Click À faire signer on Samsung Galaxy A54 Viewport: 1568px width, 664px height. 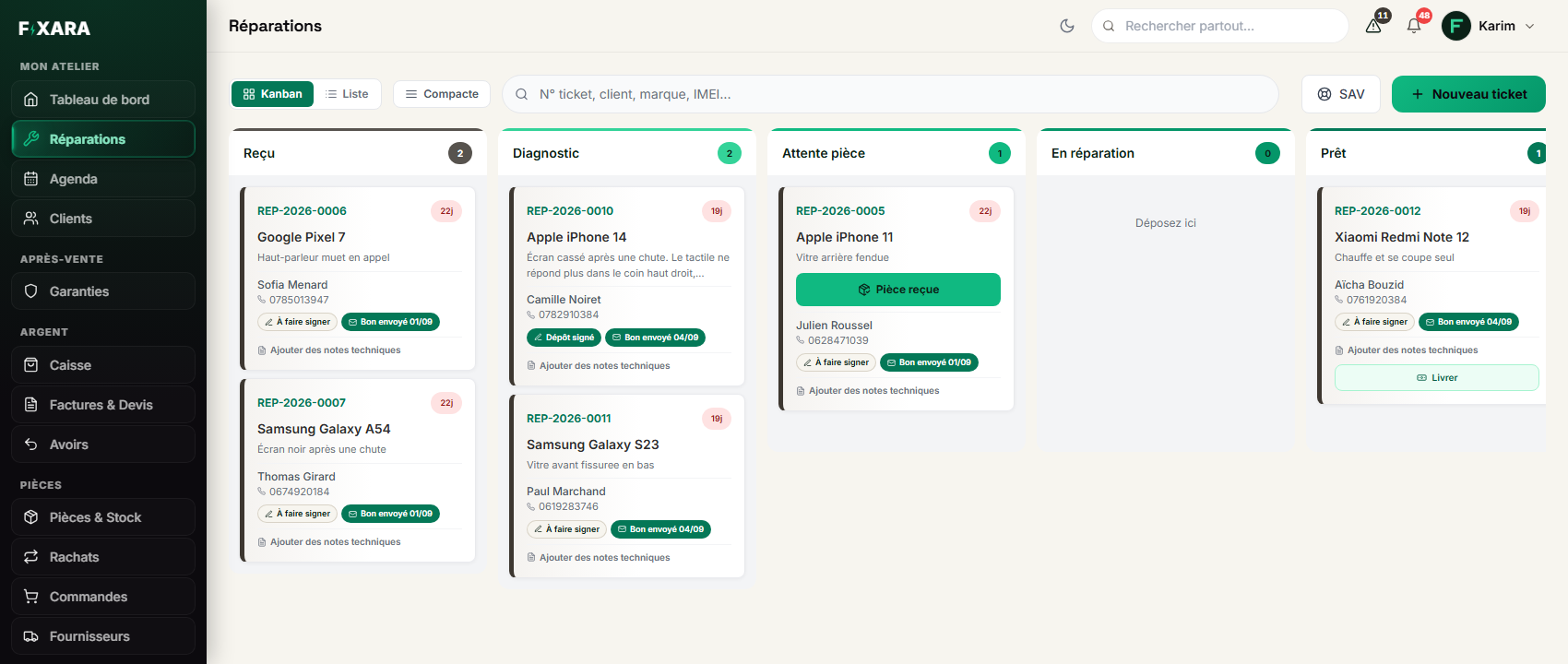click(297, 514)
